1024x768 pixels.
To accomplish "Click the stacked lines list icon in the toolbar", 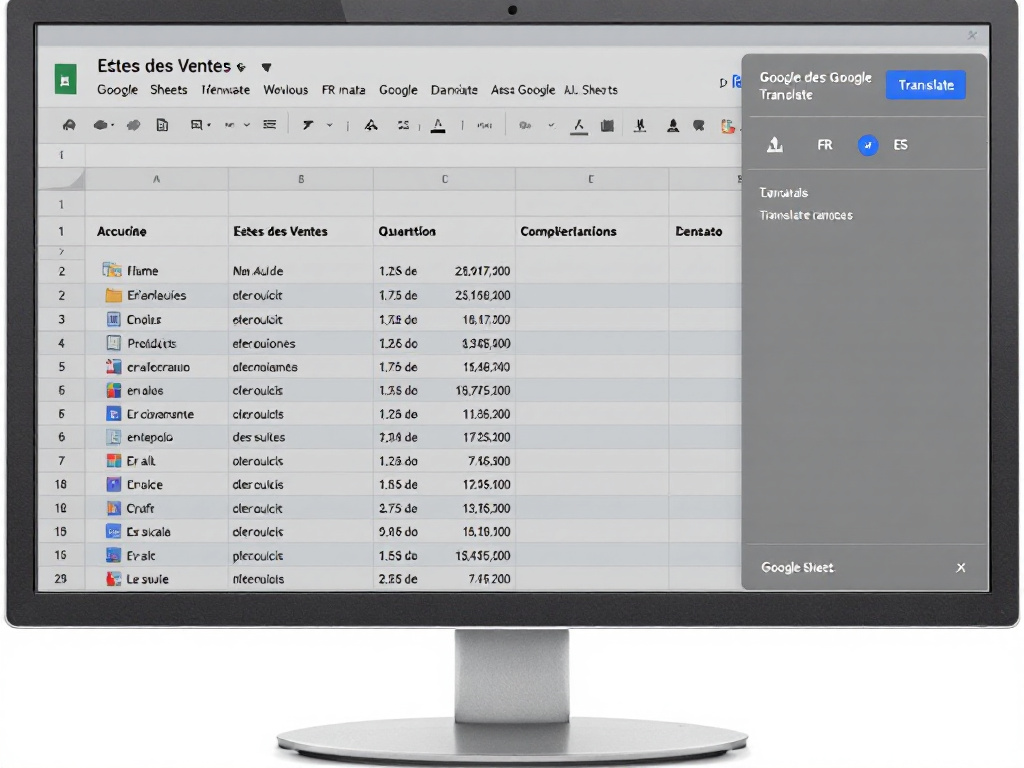I will [269, 125].
